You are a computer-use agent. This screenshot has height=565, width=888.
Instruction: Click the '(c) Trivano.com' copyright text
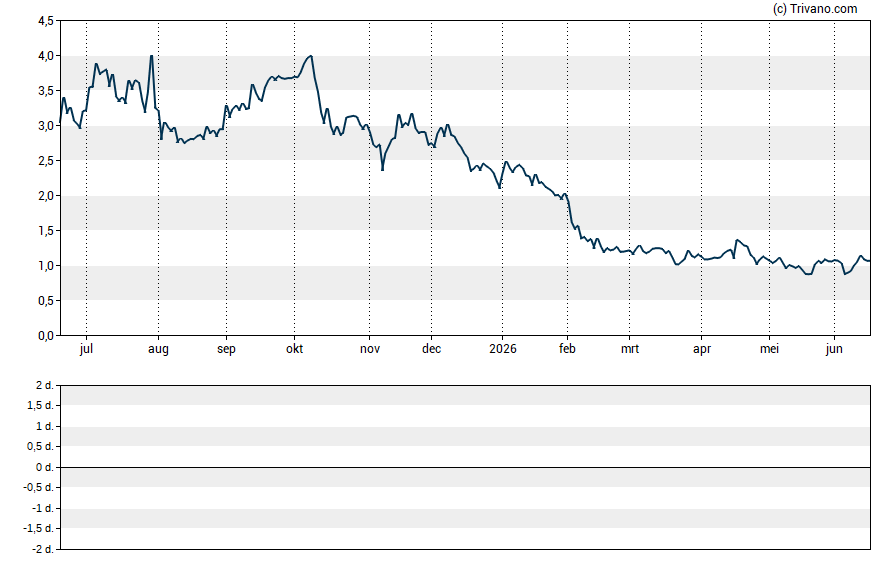click(x=815, y=8)
